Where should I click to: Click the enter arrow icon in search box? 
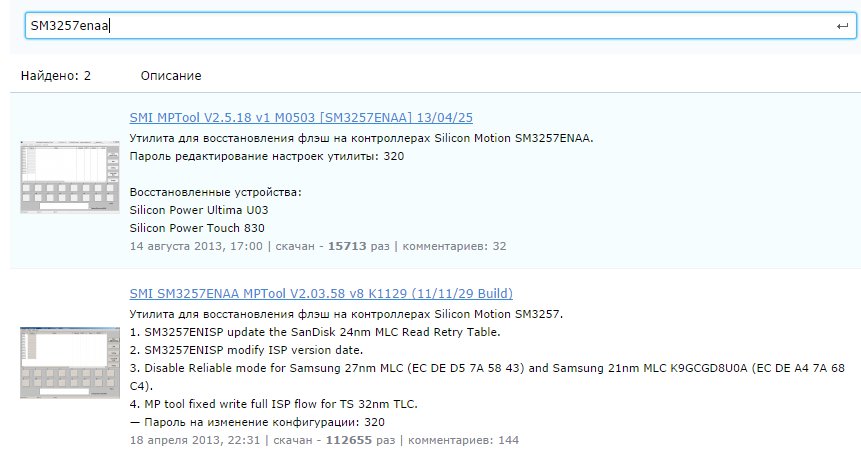pos(842,26)
